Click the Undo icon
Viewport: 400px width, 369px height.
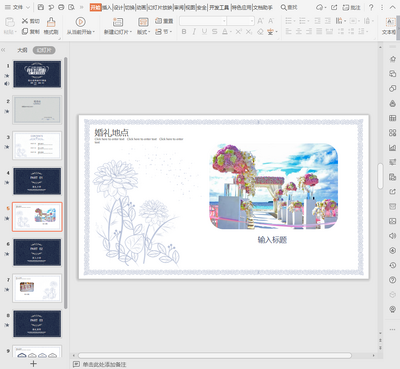[x=51, y=7]
